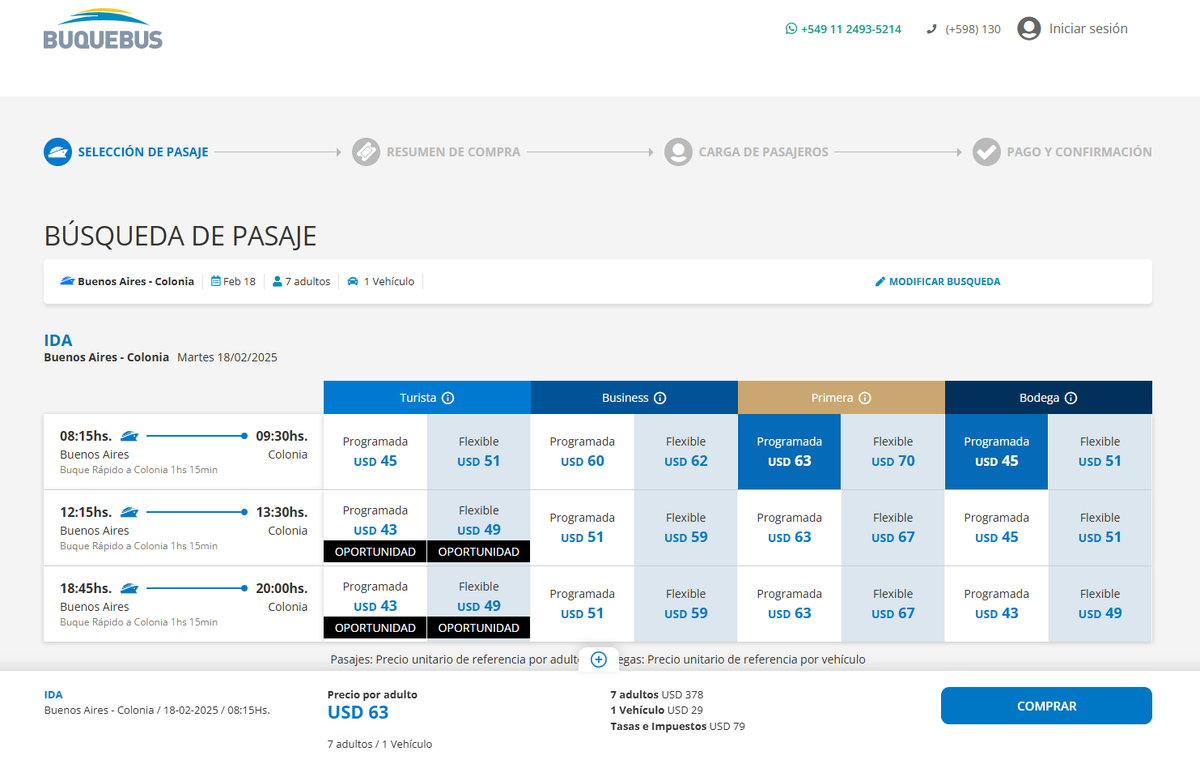Select 12:15 Business Flexible USD 59
1200x764 pixels.
click(x=686, y=528)
